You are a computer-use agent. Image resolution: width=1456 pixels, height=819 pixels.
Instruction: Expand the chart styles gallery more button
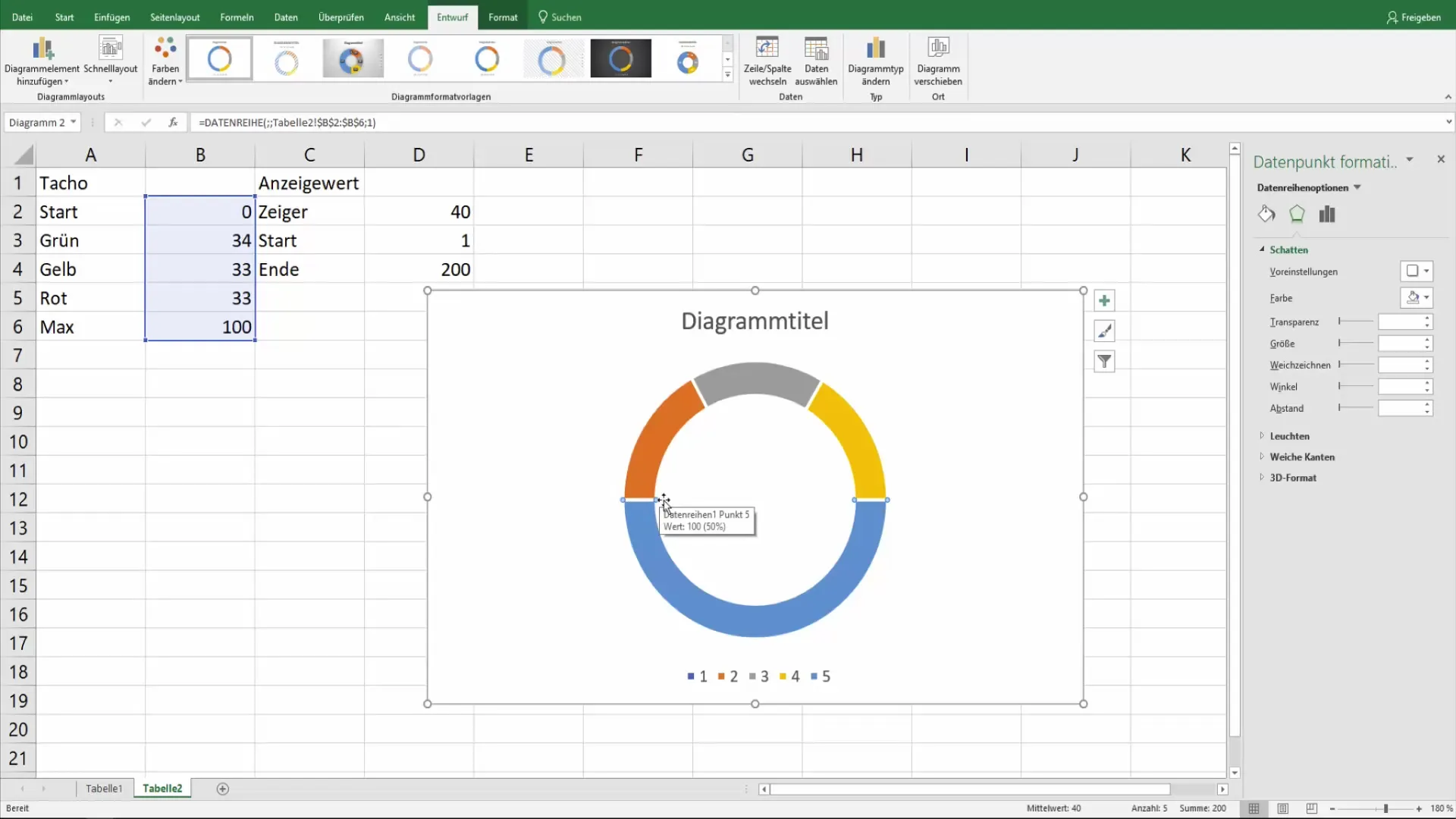pos(728,74)
